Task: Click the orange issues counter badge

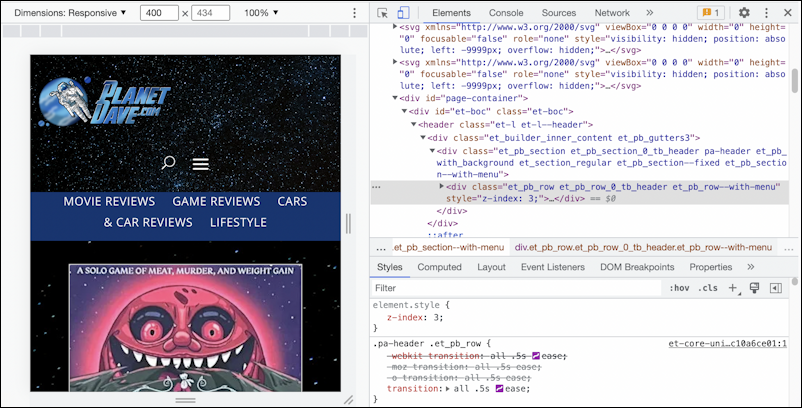Action: [711, 13]
